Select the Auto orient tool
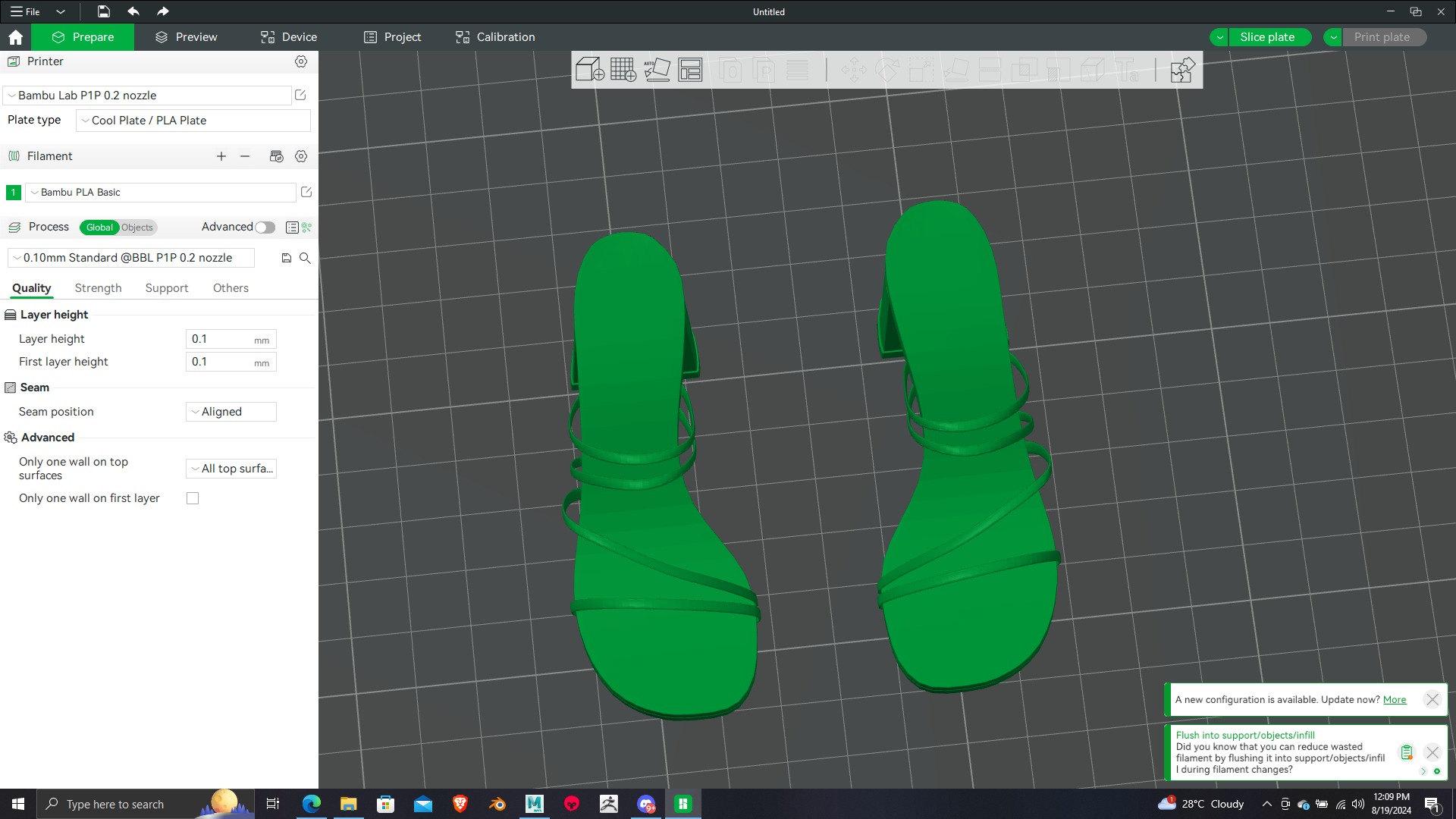 coord(657,70)
